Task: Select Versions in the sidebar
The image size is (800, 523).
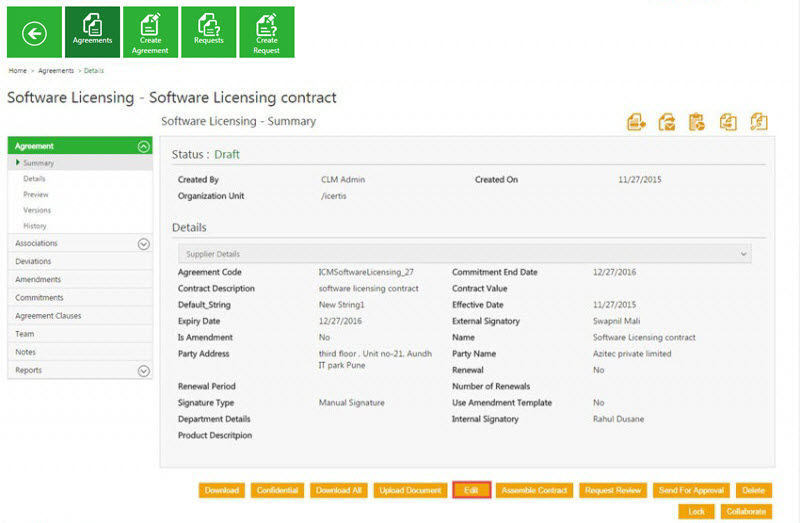Action: click(x=37, y=210)
